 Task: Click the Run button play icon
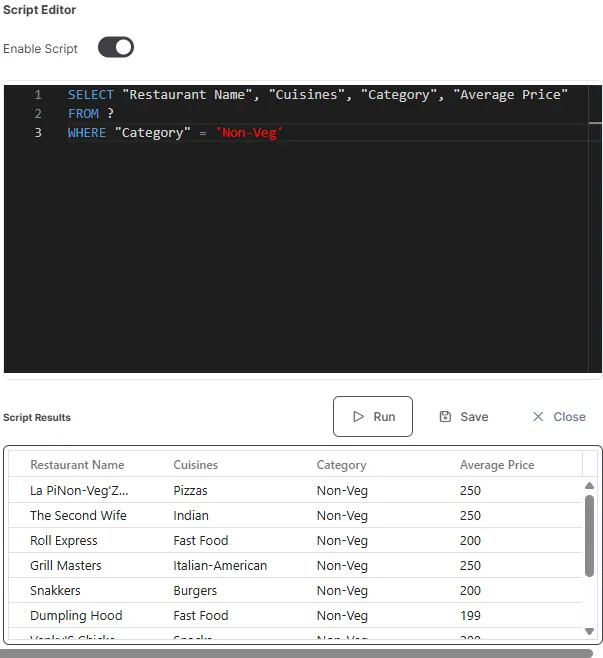tap(358, 417)
